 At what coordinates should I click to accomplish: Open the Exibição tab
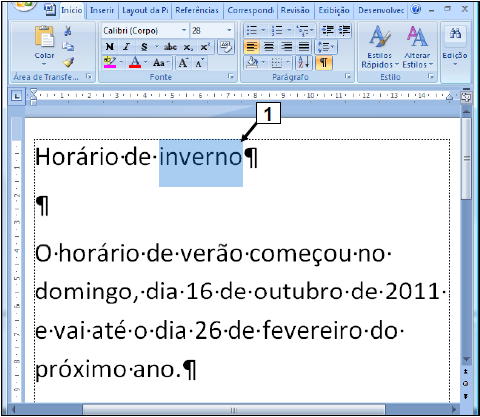click(x=334, y=10)
